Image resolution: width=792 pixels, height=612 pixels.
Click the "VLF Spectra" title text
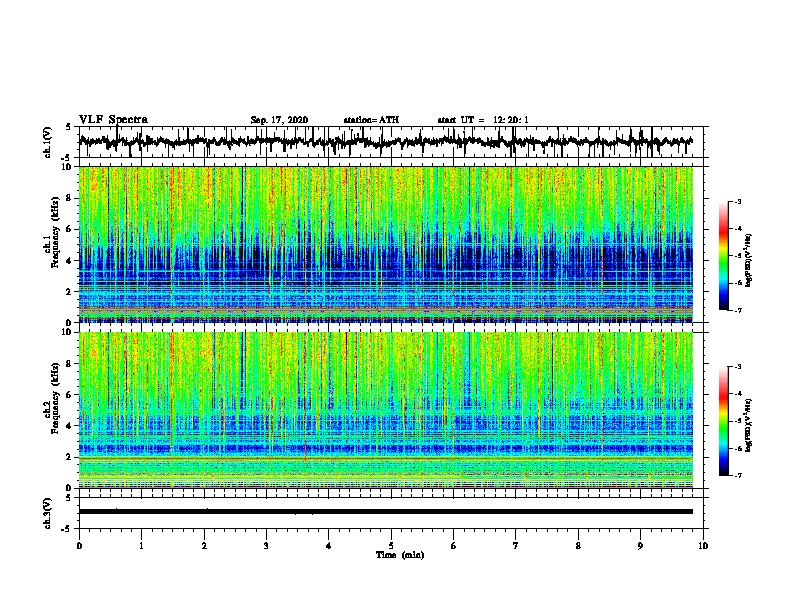click(x=113, y=120)
